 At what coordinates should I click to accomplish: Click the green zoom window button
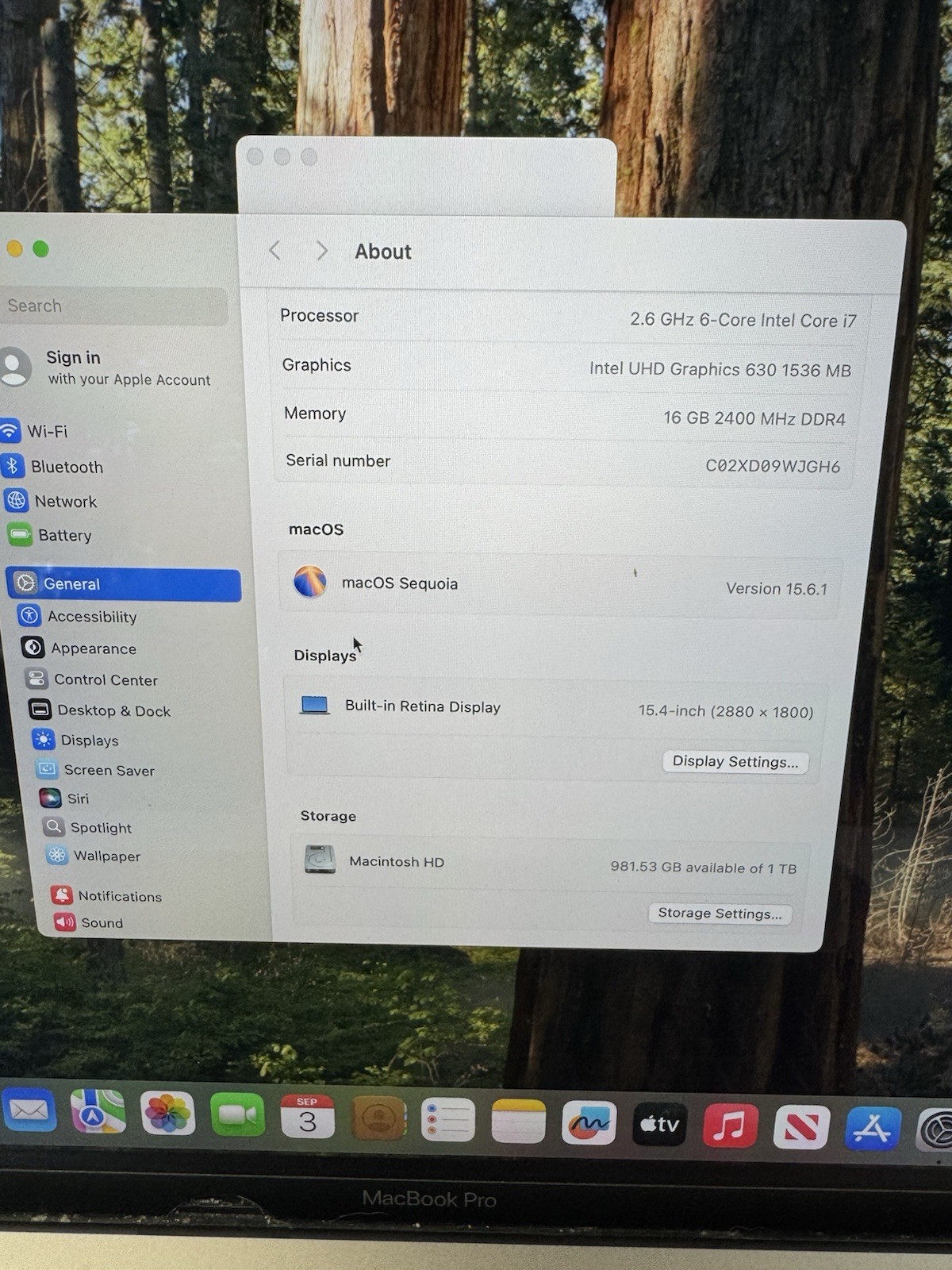pyautogui.click(x=40, y=249)
